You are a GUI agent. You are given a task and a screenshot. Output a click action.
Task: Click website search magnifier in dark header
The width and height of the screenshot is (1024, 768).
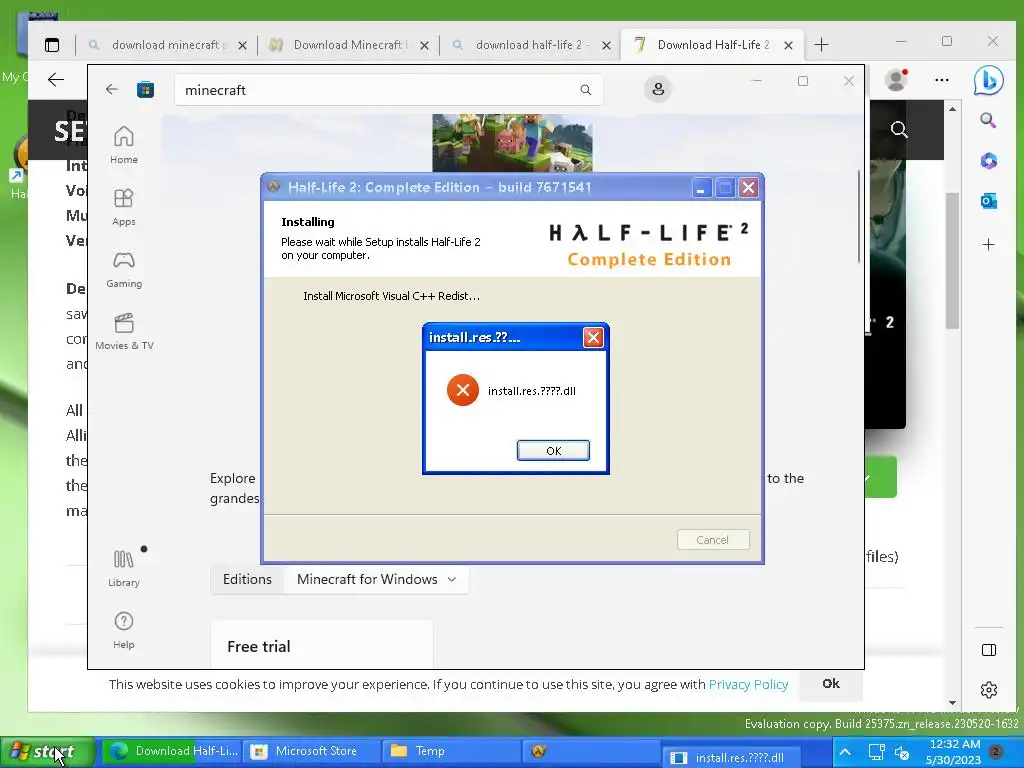click(x=899, y=129)
